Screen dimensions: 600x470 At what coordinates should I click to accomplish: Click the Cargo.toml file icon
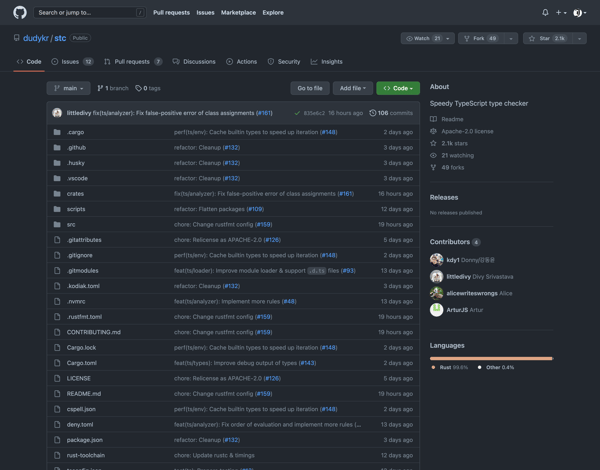[57, 363]
